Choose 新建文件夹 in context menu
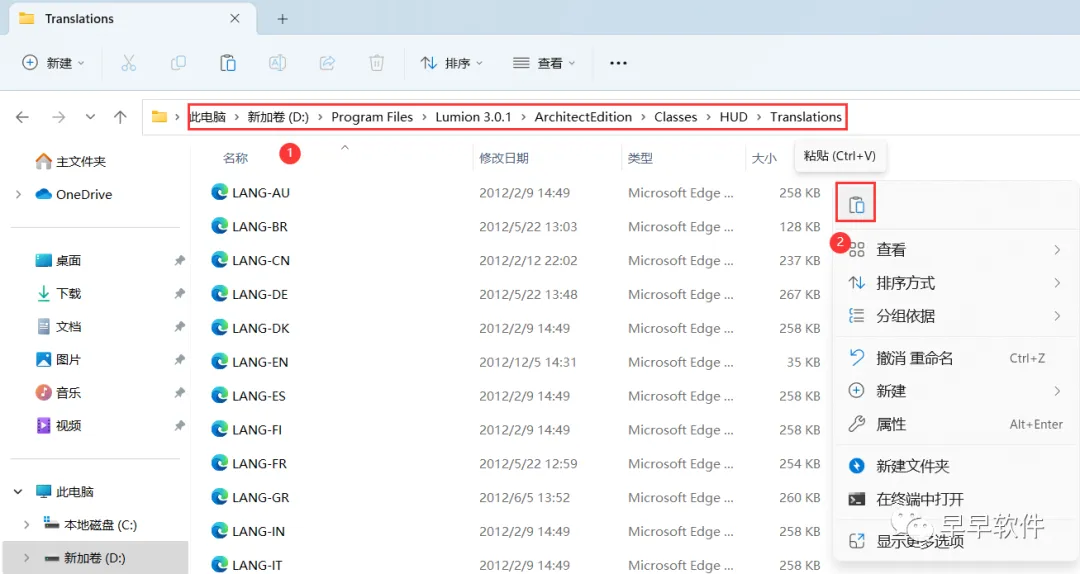This screenshot has width=1080, height=574. (955, 466)
